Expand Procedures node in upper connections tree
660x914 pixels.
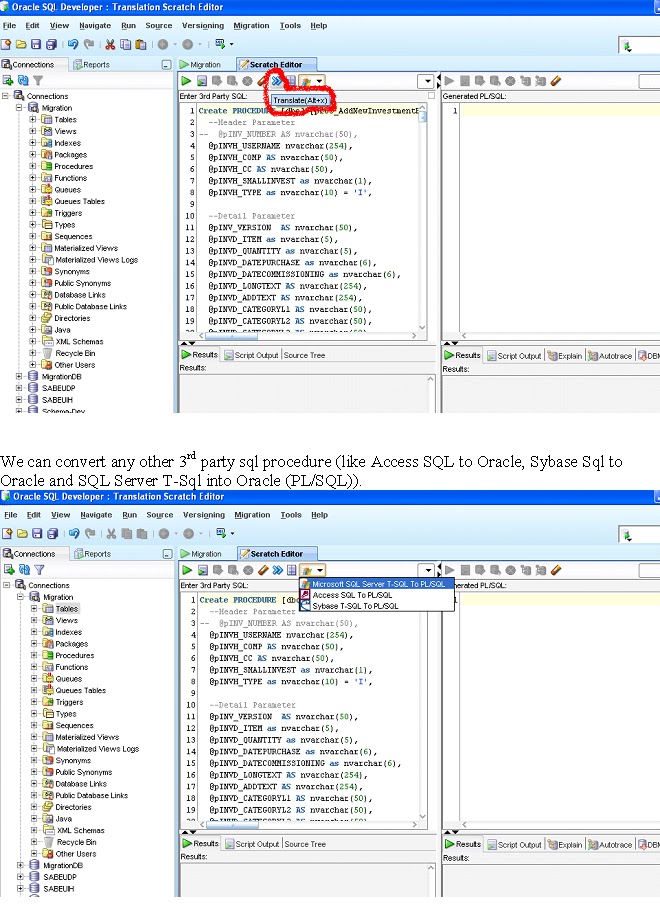coord(33,166)
